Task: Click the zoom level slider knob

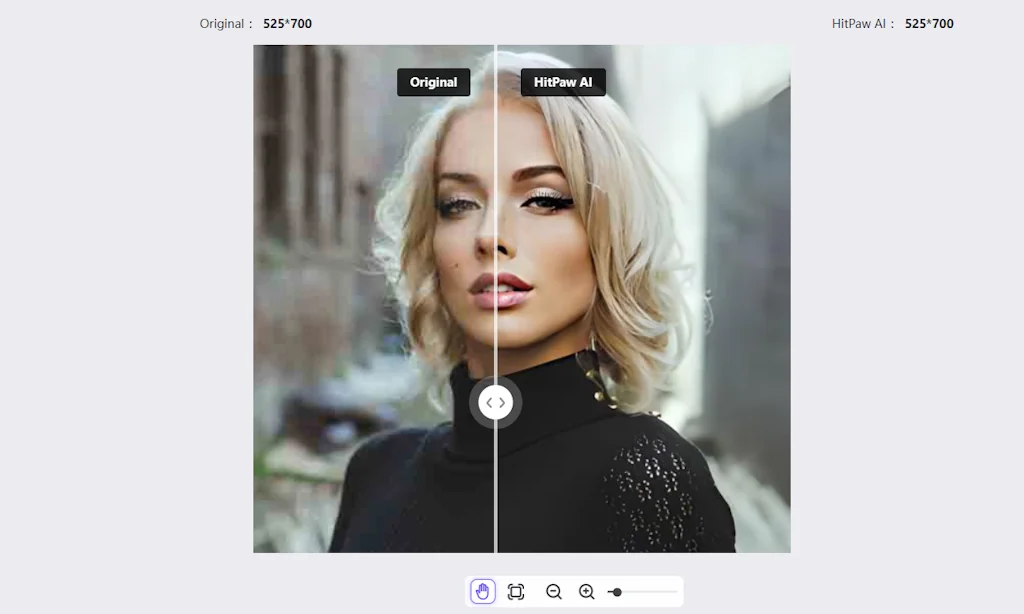Action: (x=616, y=591)
